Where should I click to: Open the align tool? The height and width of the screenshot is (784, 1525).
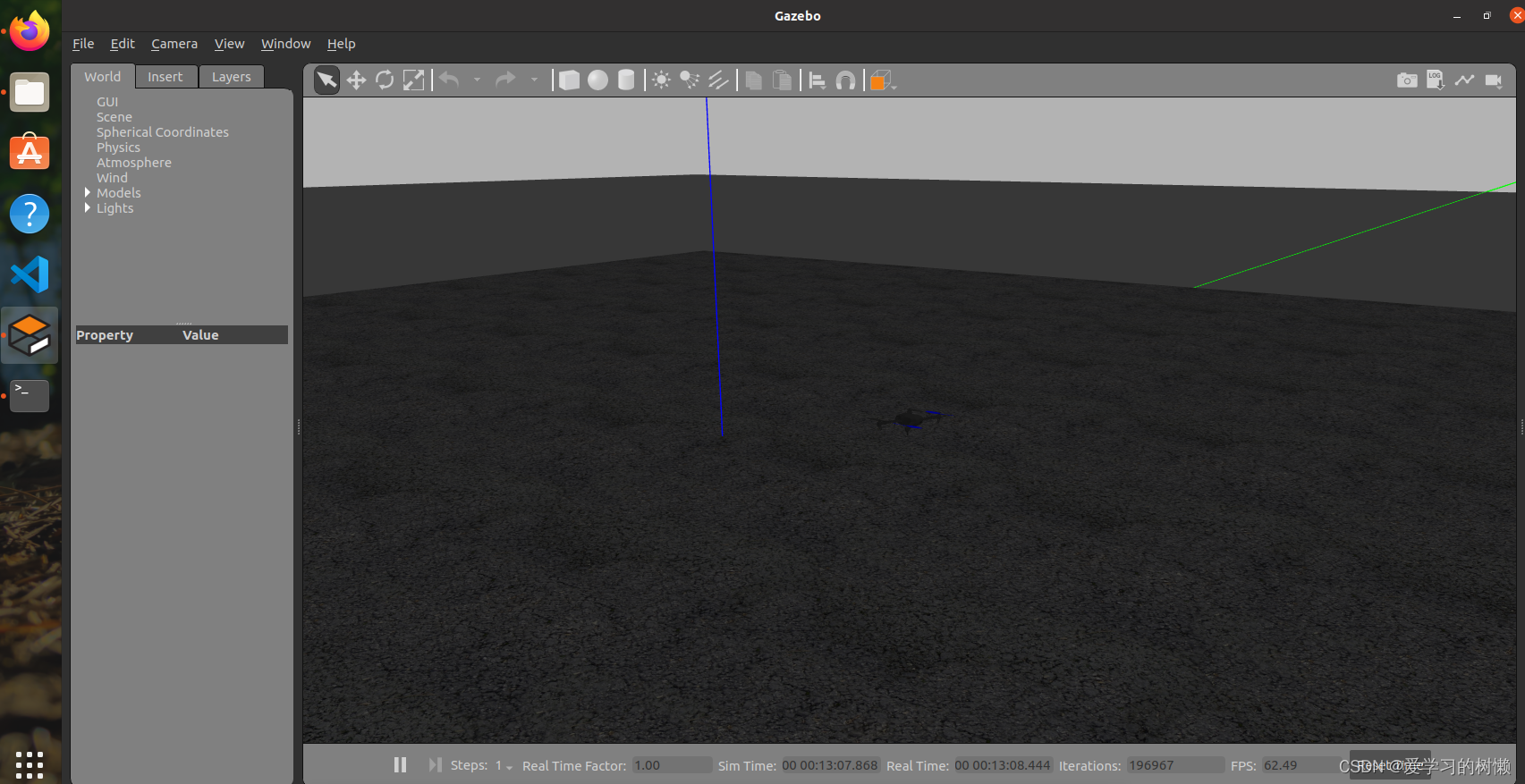[x=817, y=80]
